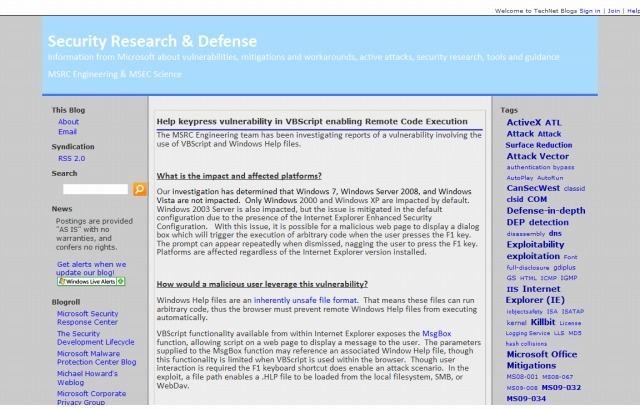Select the IIS tag
Viewport: 640px width, 410px height.
tap(512, 289)
